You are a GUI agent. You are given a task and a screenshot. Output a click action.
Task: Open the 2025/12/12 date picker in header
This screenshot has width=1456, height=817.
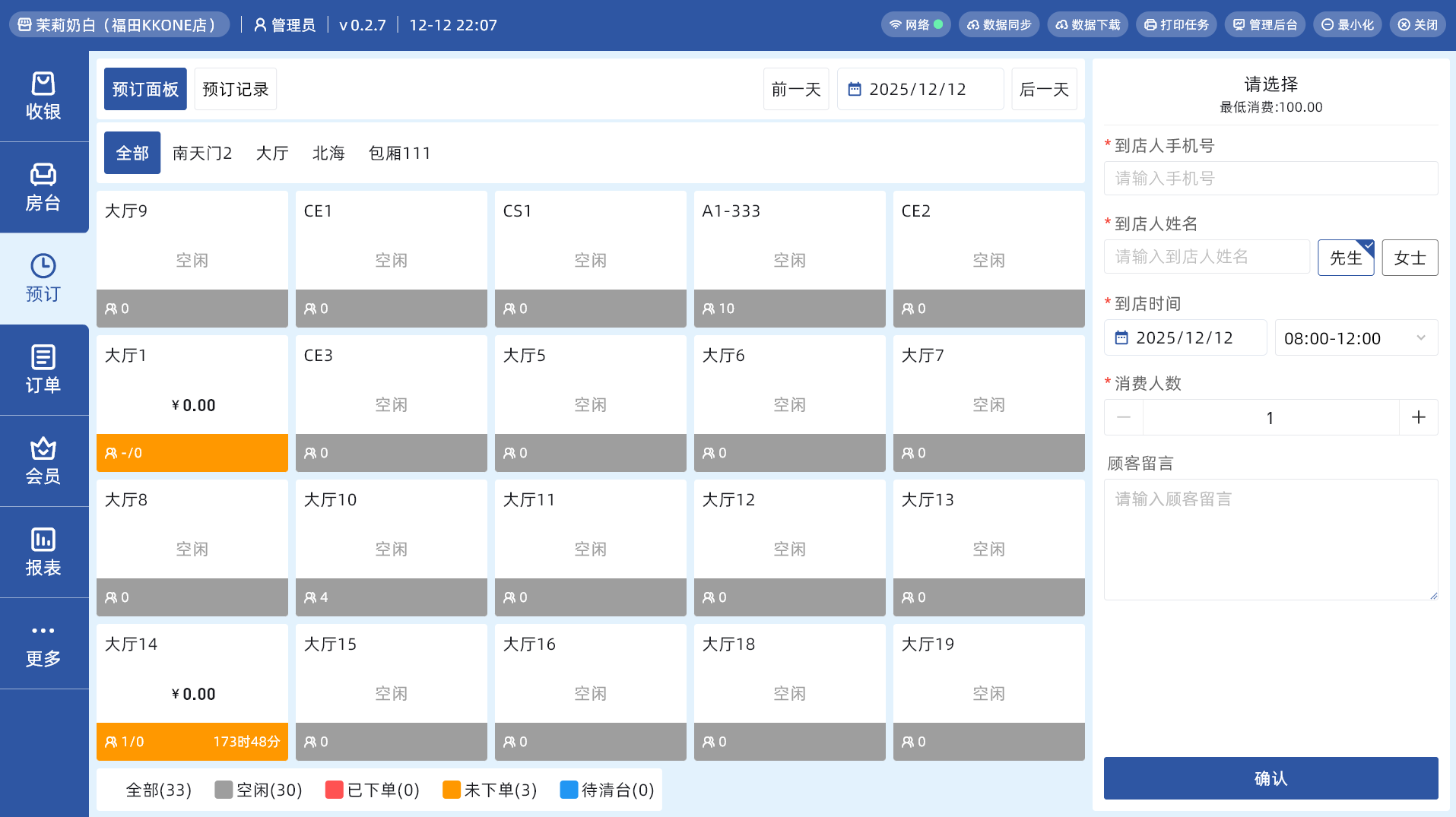point(919,90)
